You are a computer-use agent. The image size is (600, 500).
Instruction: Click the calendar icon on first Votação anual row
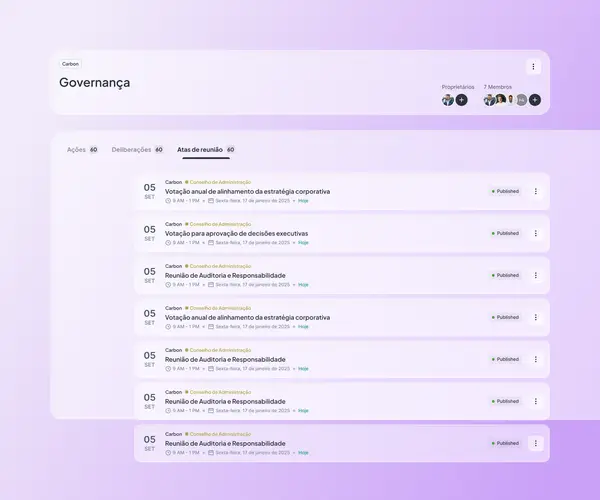(211, 200)
